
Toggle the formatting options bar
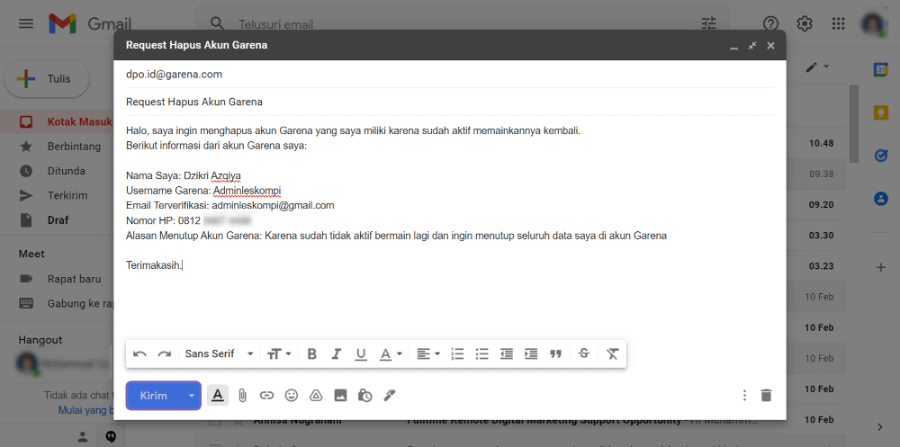point(218,395)
